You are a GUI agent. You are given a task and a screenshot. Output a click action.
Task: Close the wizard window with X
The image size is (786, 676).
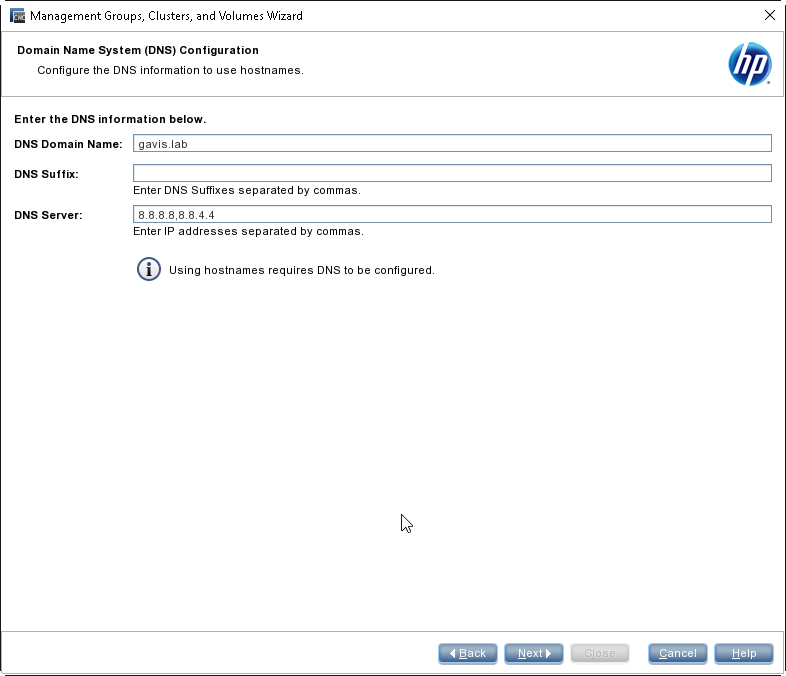[769, 16]
